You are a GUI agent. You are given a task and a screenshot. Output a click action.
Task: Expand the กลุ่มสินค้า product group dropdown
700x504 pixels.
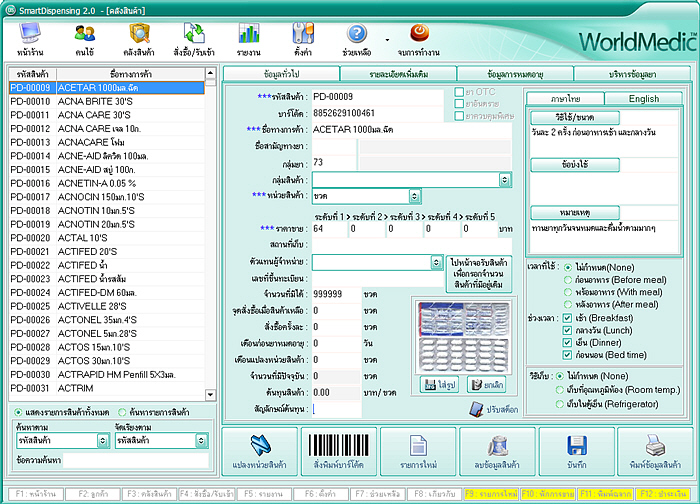tap(504, 180)
